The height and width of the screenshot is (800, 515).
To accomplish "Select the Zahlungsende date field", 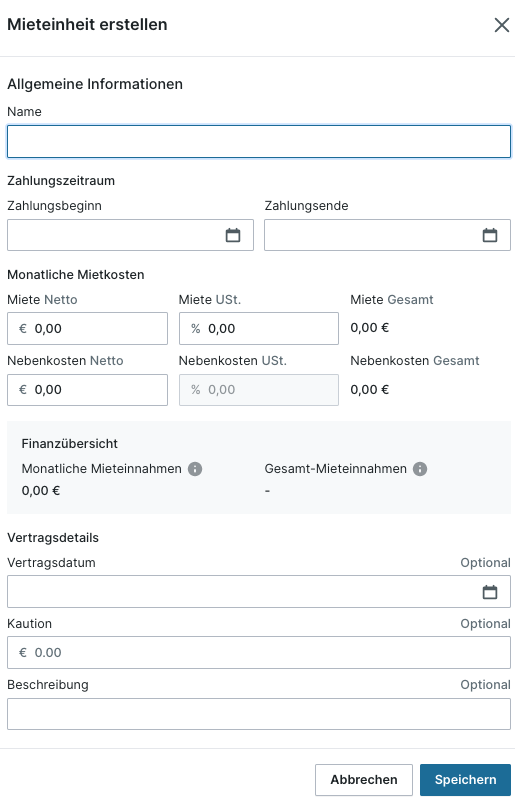I will click(x=387, y=235).
